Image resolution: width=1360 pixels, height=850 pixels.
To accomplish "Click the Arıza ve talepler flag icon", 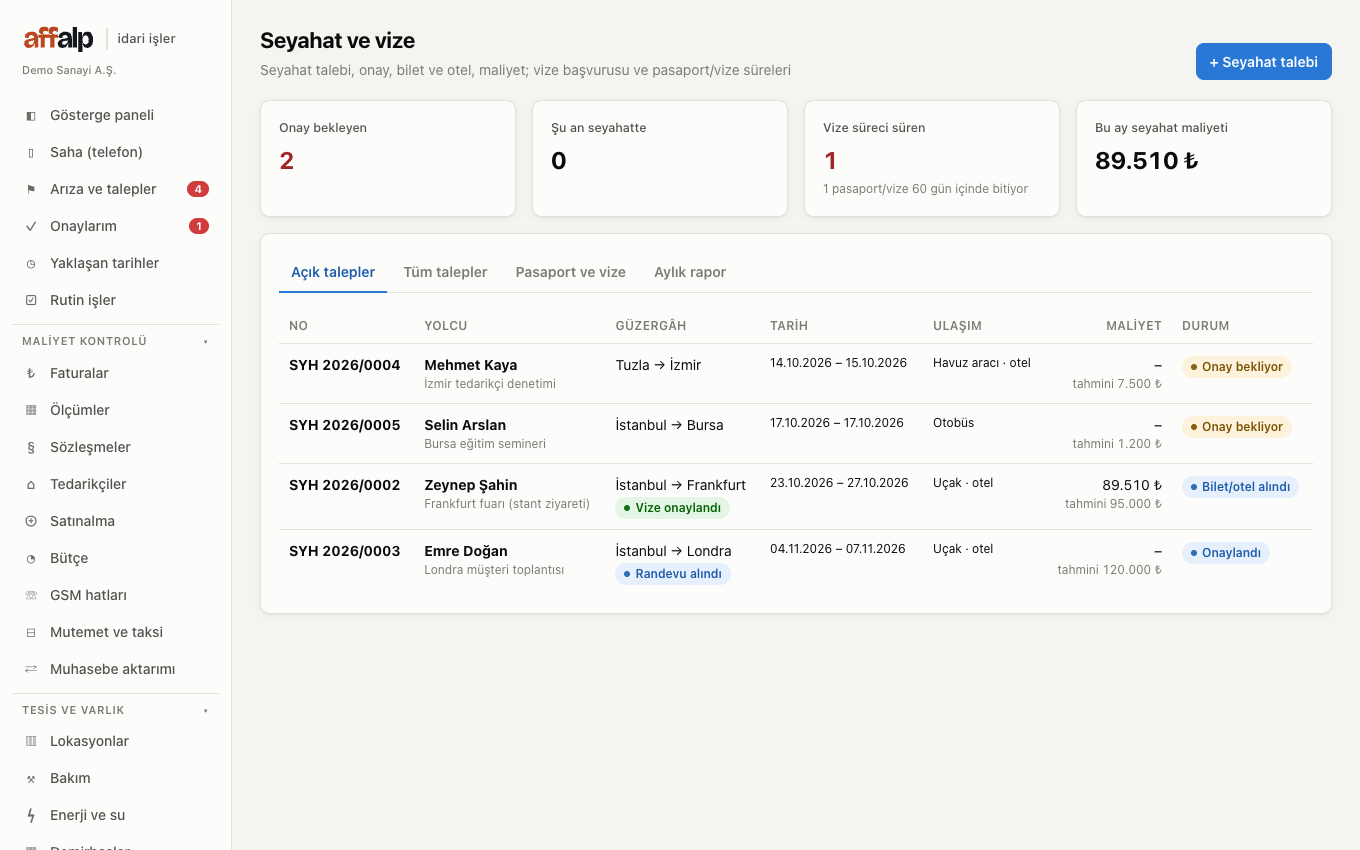I will pyautogui.click(x=31, y=189).
